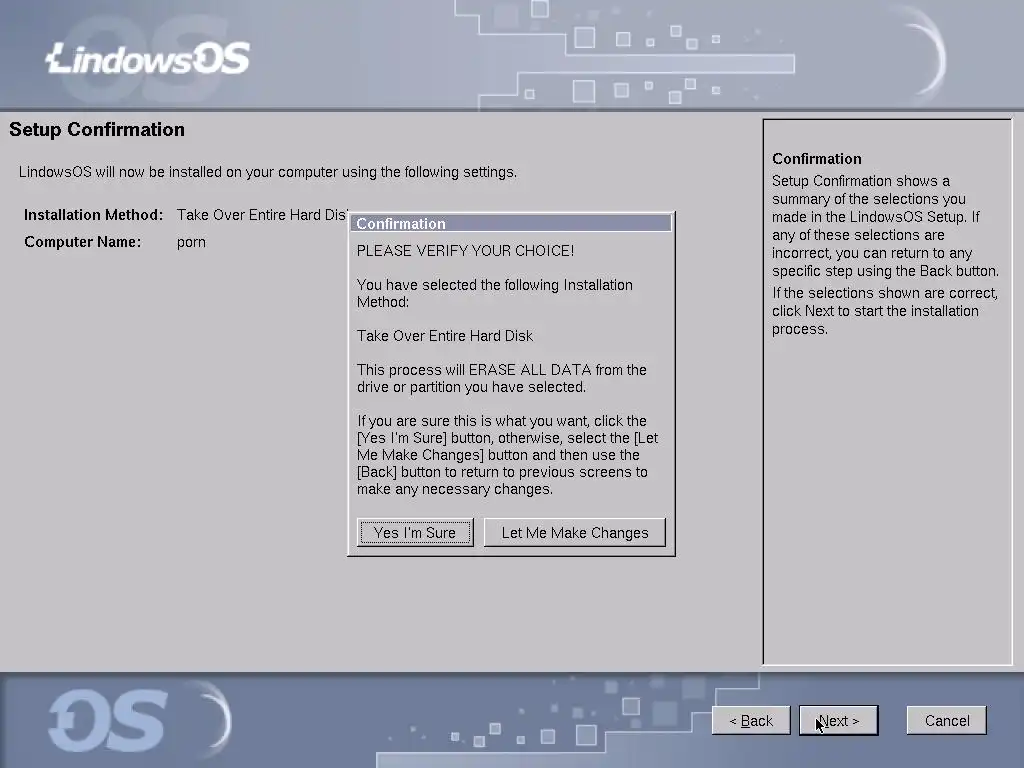Click the 'ERASE ALL DATA' warning sentence
Viewport: 1024px width, 768px height.
(502, 378)
